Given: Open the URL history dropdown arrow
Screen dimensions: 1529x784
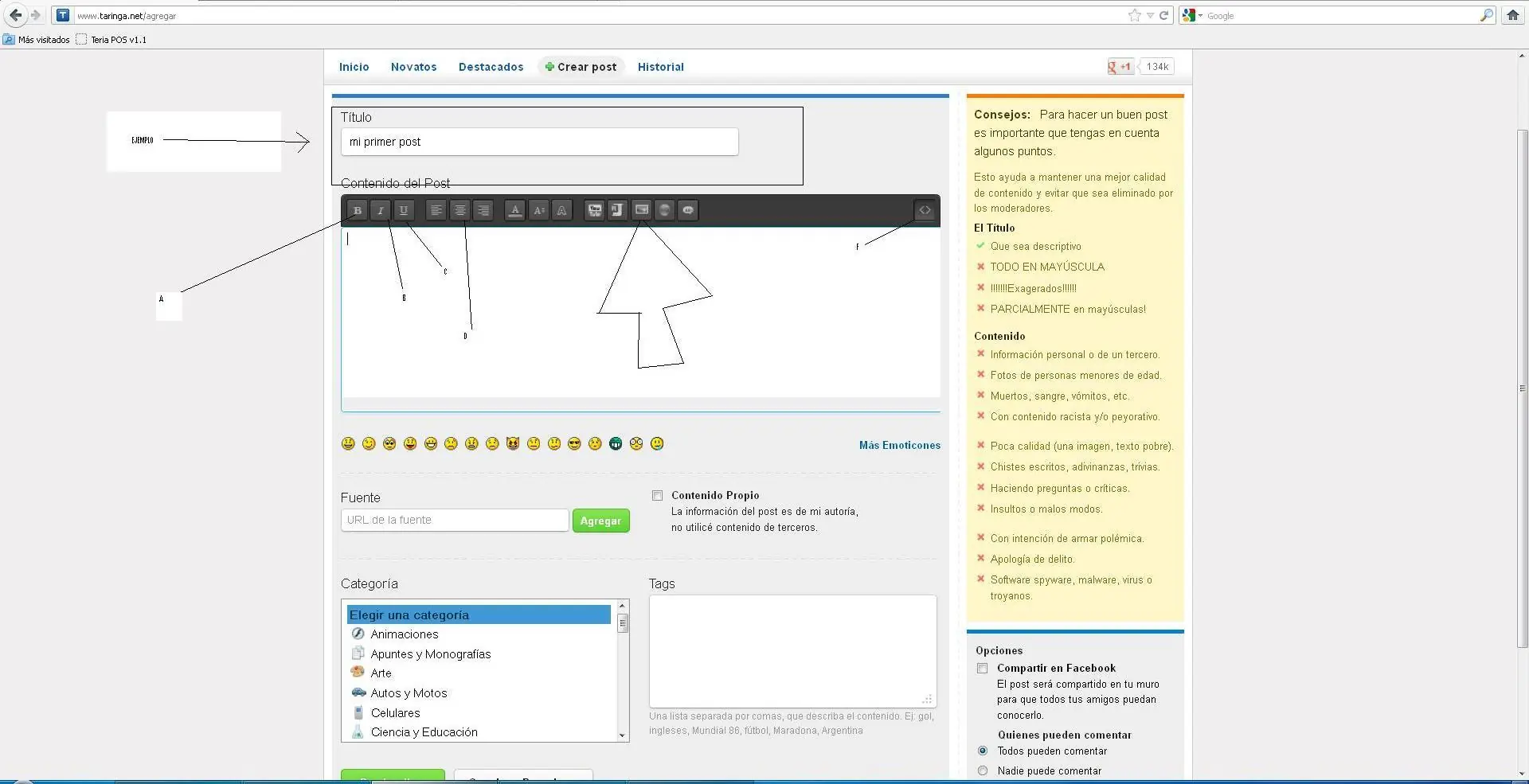Looking at the screenshot, I should pos(1150,15).
